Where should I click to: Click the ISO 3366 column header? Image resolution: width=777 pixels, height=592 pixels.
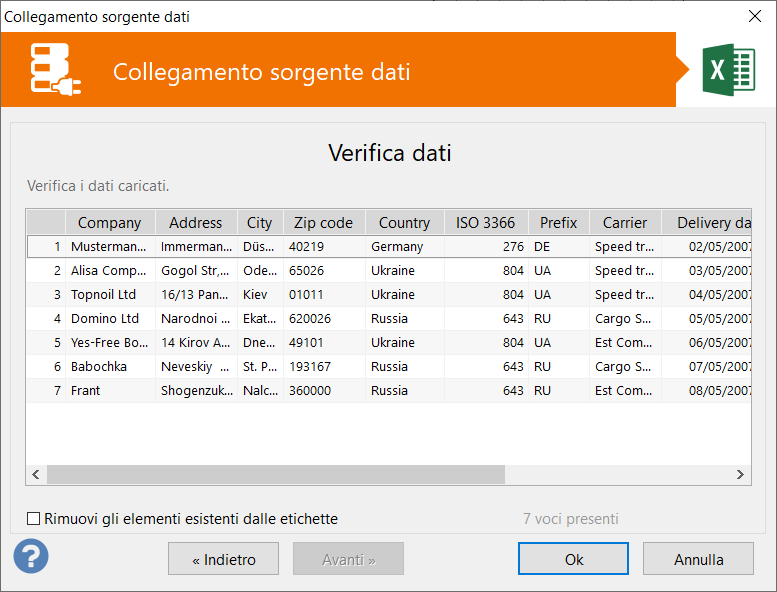coord(486,222)
